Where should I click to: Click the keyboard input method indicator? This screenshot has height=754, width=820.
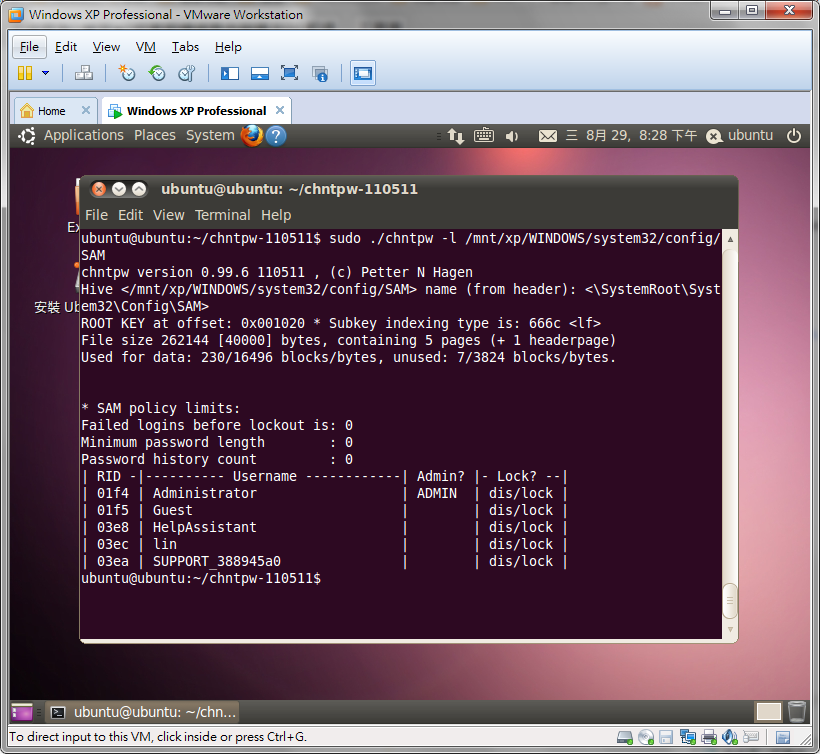(x=484, y=135)
